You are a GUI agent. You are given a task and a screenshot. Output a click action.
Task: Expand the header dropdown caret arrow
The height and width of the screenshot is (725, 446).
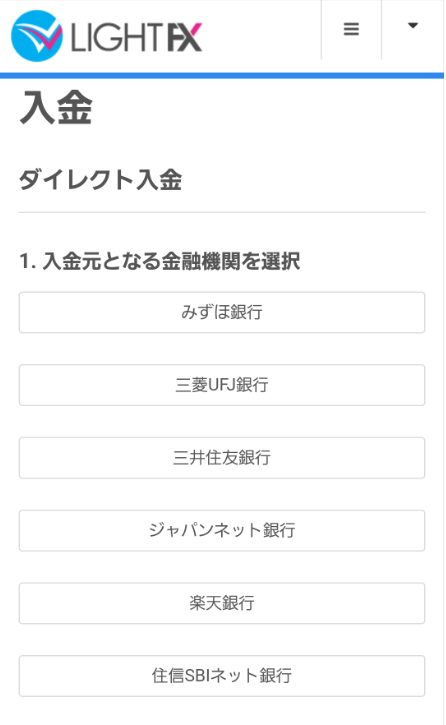coord(413,25)
